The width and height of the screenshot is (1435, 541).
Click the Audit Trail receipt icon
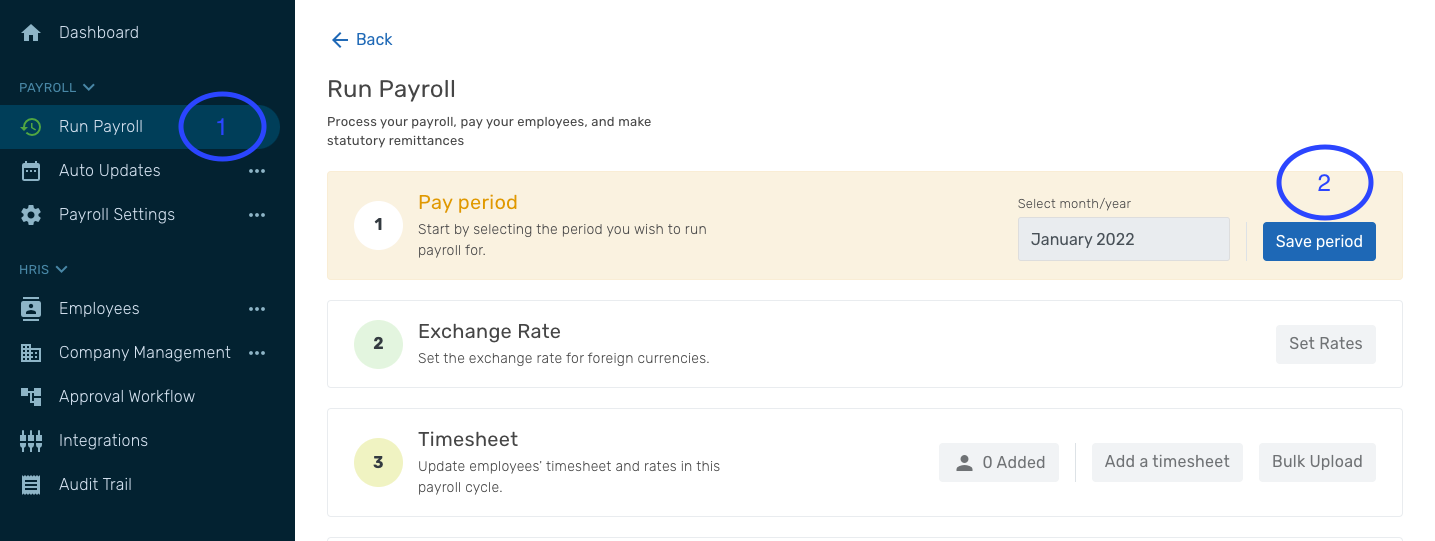pyautogui.click(x=31, y=485)
